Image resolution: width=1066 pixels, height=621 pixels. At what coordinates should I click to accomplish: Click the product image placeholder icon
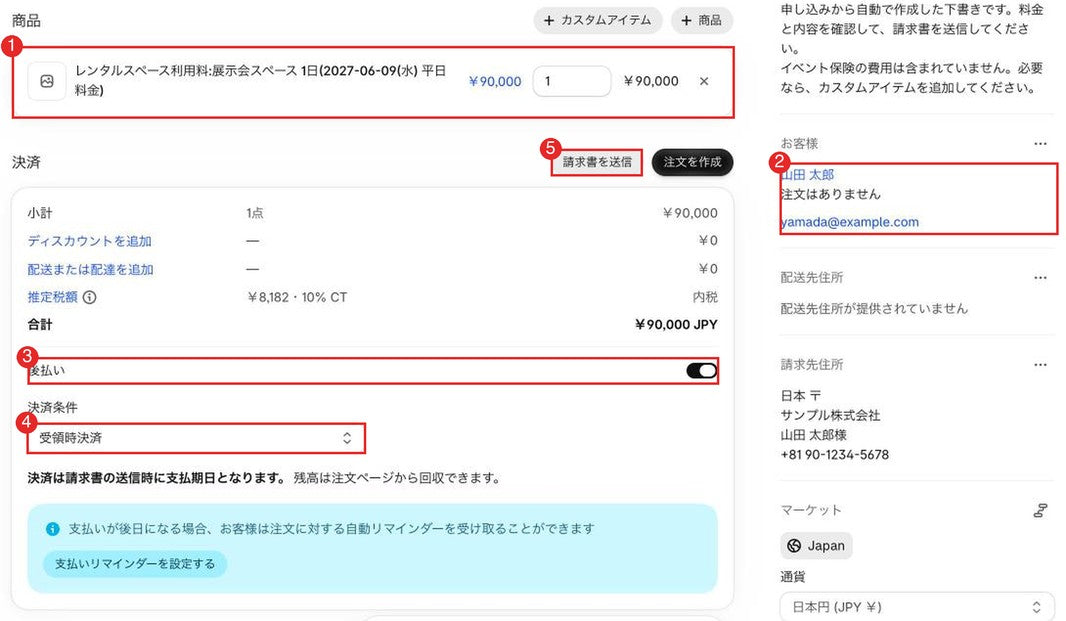point(47,81)
